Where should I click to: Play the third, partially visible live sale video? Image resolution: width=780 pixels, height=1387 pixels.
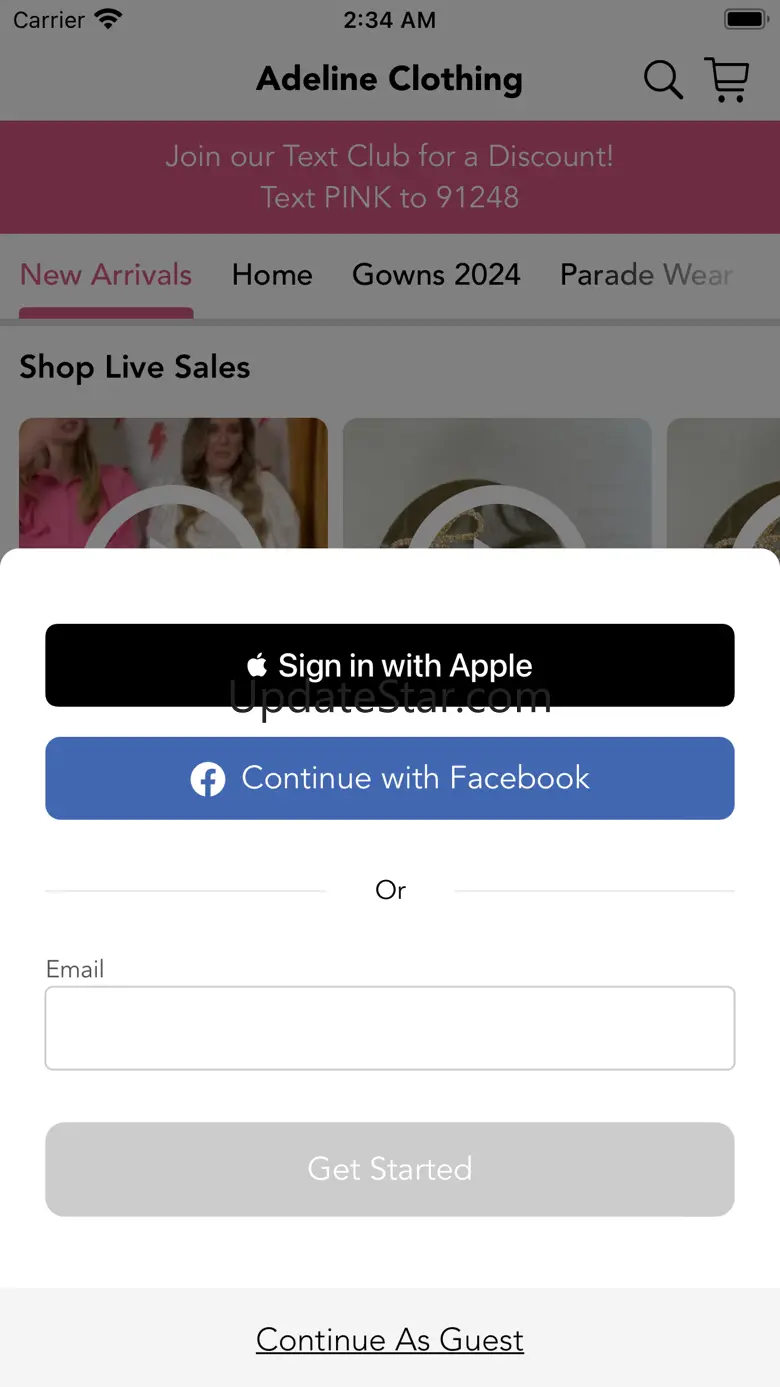(x=723, y=483)
